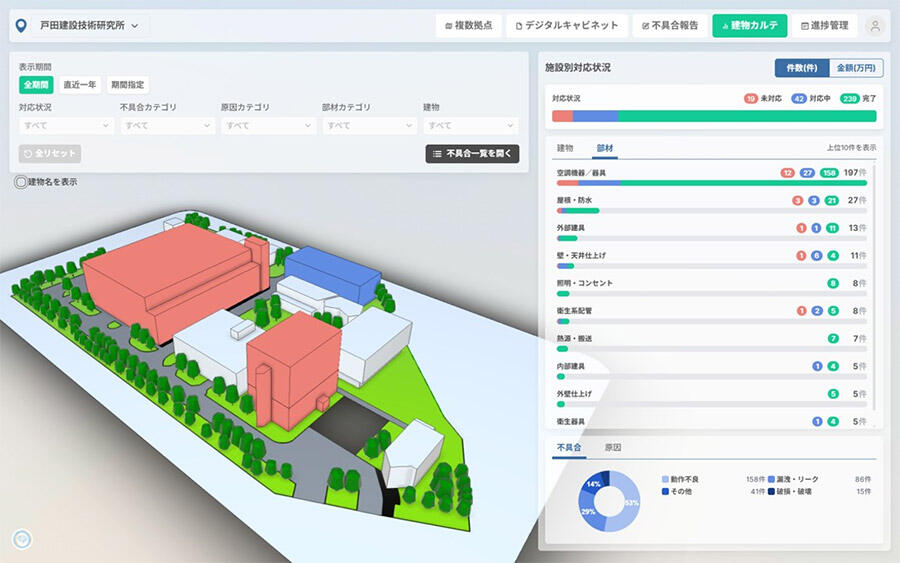
Task: Open the 戸田建設技術研究所 site selector dropdown
Action: tap(90, 26)
